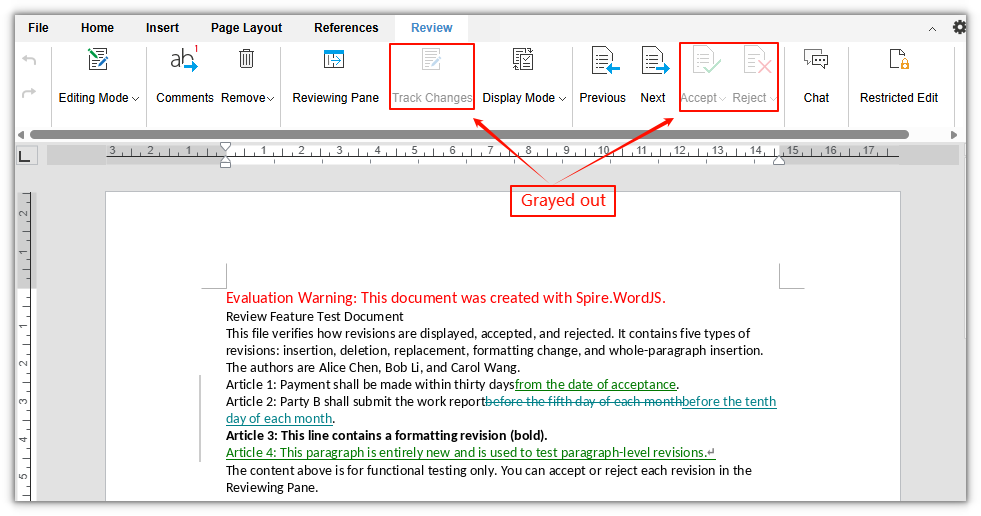Image resolution: width=981 pixels, height=516 pixels.
Task: Click the Chat label
Action: (816, 98)
